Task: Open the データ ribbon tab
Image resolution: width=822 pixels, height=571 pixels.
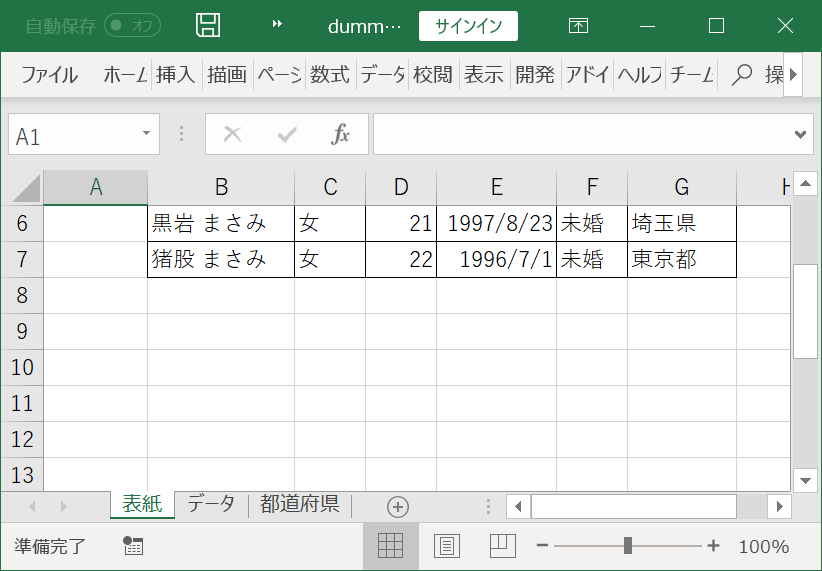Action: pos(382,75)
